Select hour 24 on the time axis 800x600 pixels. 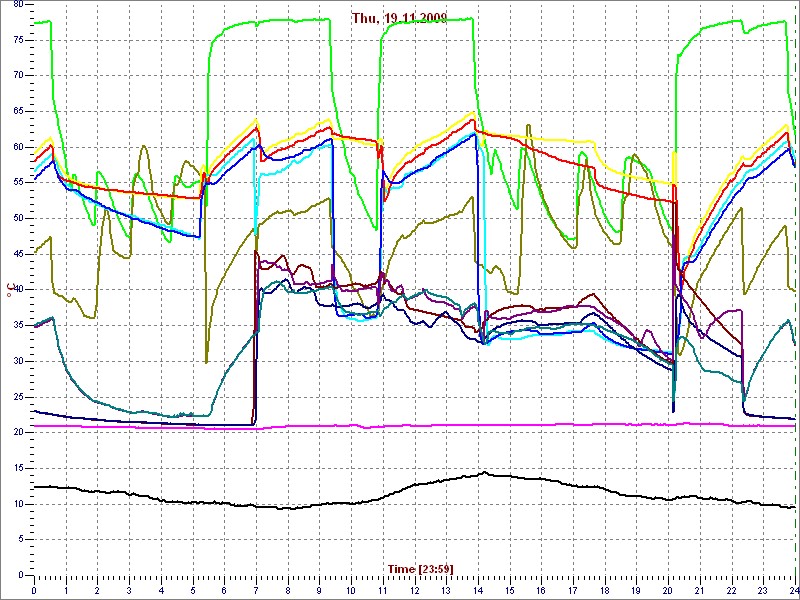(794, 591)
